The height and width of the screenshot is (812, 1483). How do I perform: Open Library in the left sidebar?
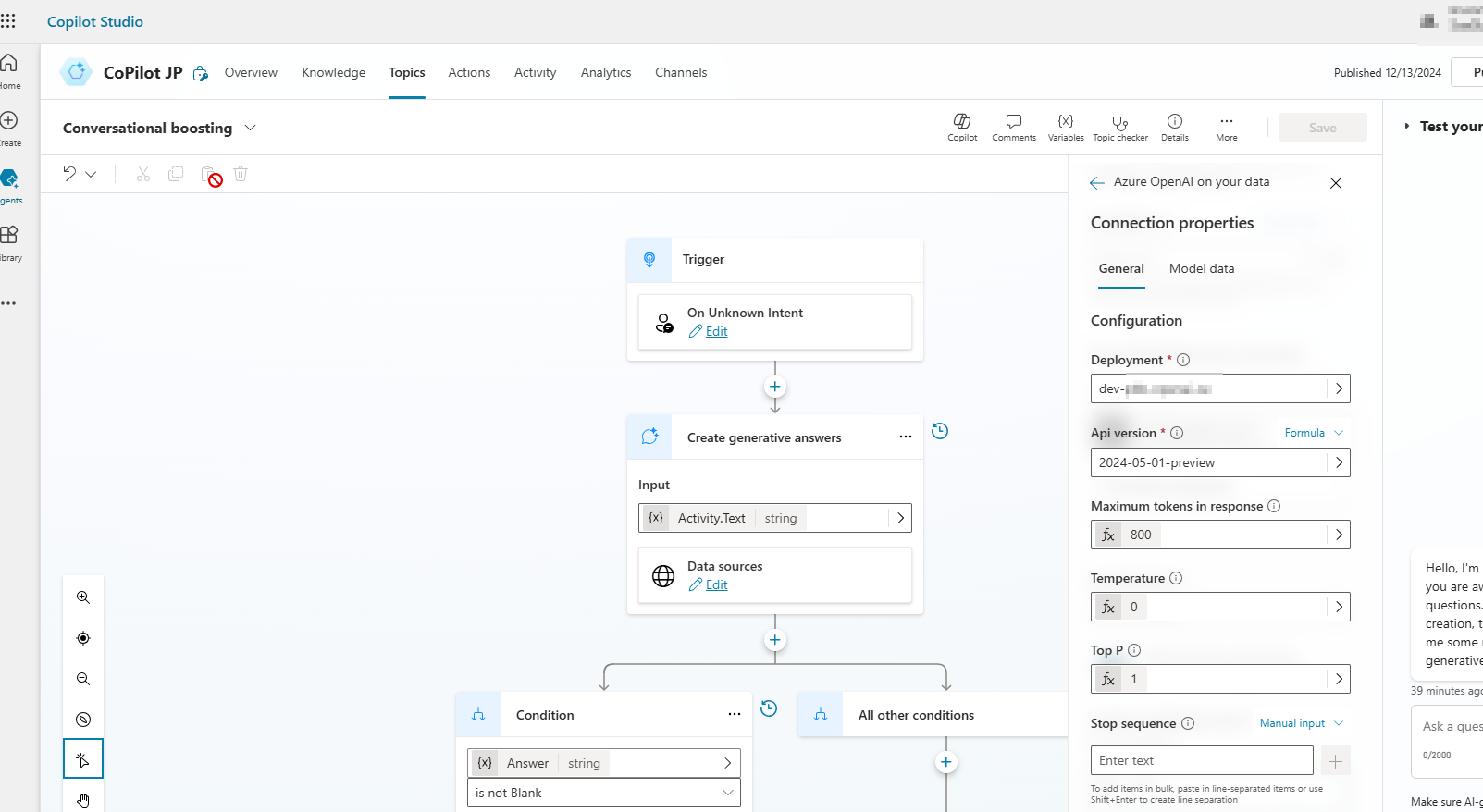(x=9, y=243)
